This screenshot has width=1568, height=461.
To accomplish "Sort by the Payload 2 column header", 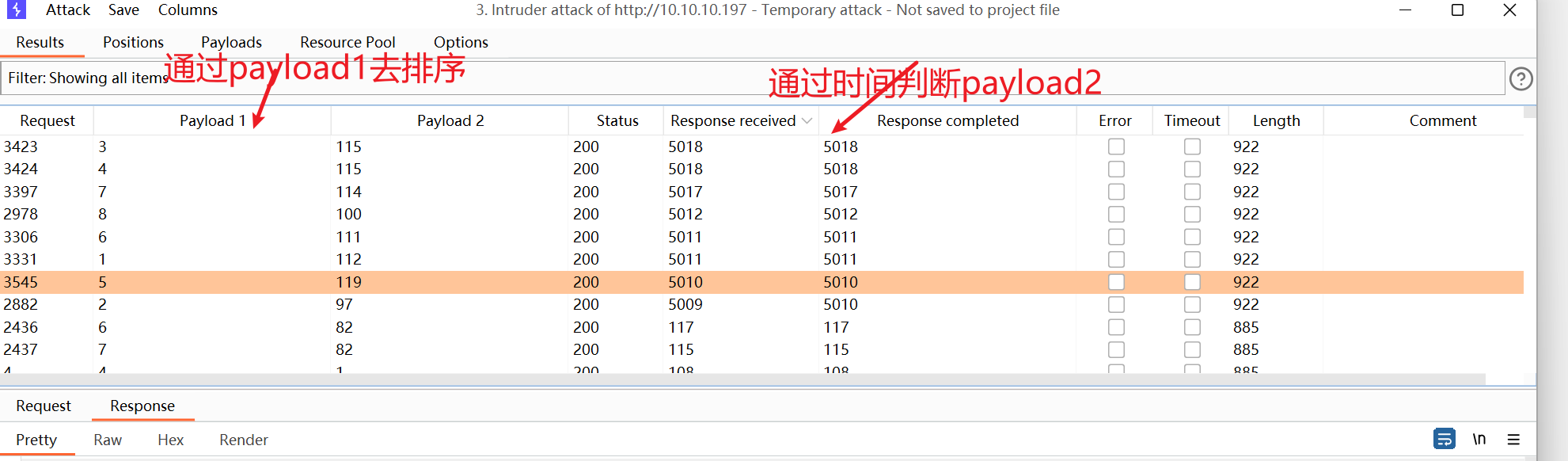I will tap(450, 121).
